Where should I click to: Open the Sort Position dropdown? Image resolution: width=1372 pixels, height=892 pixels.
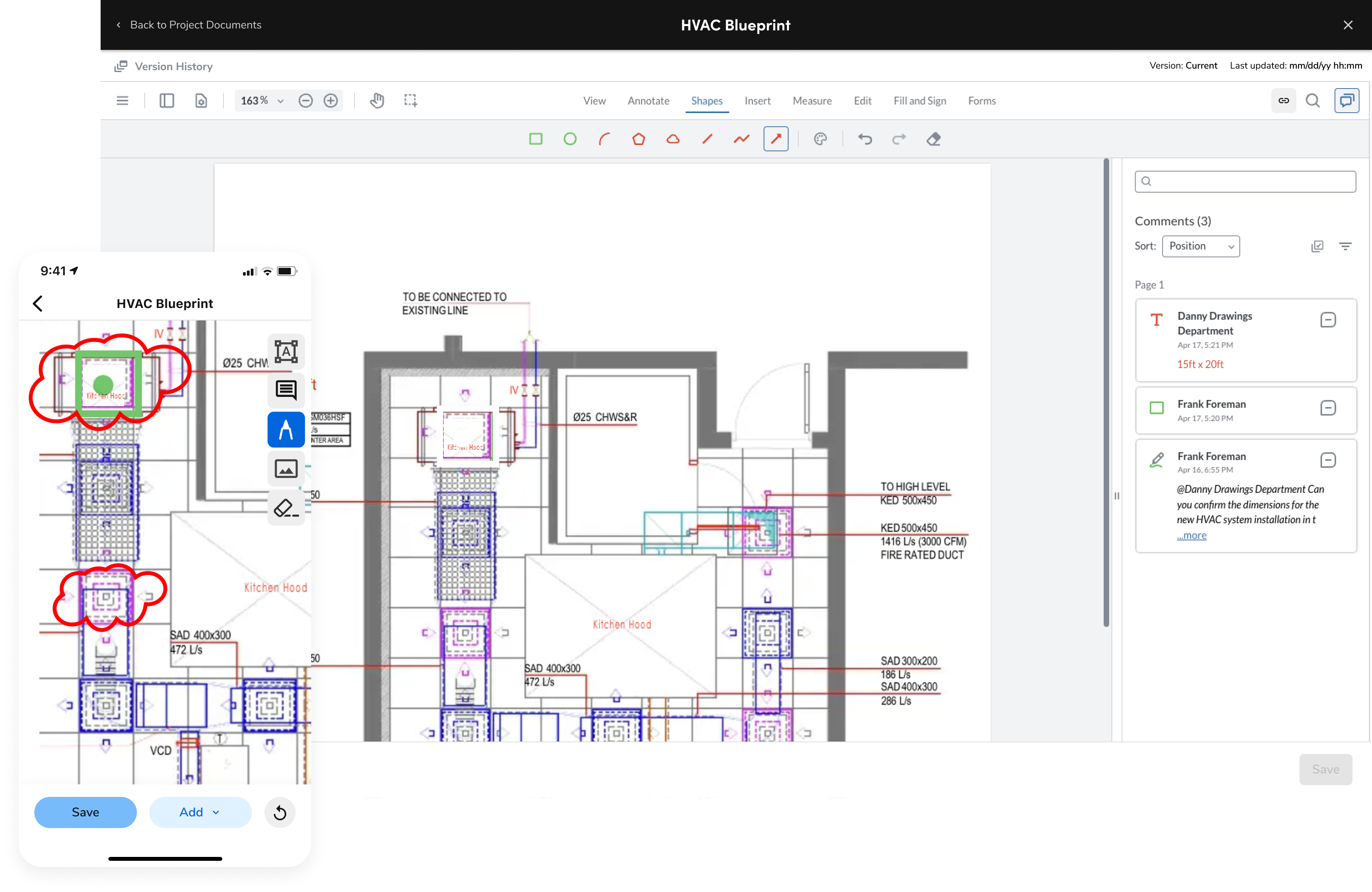click(x=1201, y=246)
